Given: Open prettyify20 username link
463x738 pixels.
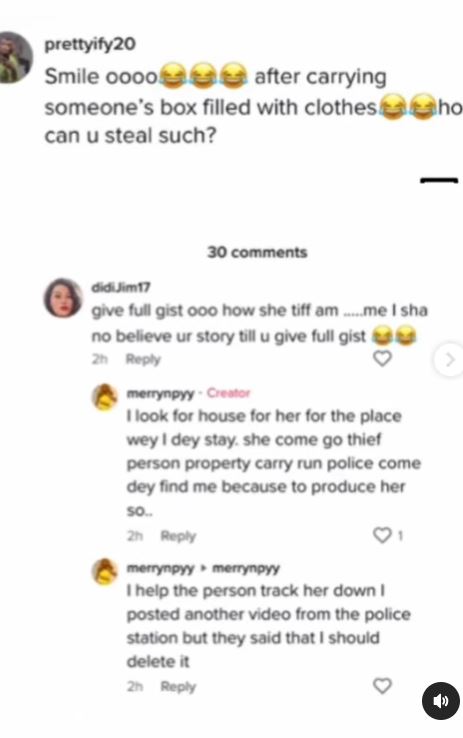Looking at the screenshot, I should [x=90, y=45].
